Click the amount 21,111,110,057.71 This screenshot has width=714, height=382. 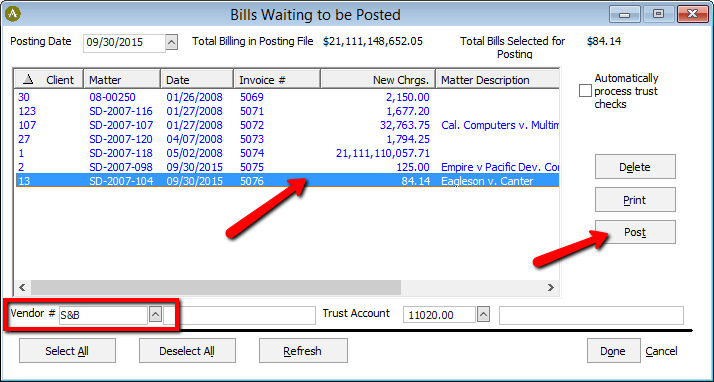click(x=383, y=153)
